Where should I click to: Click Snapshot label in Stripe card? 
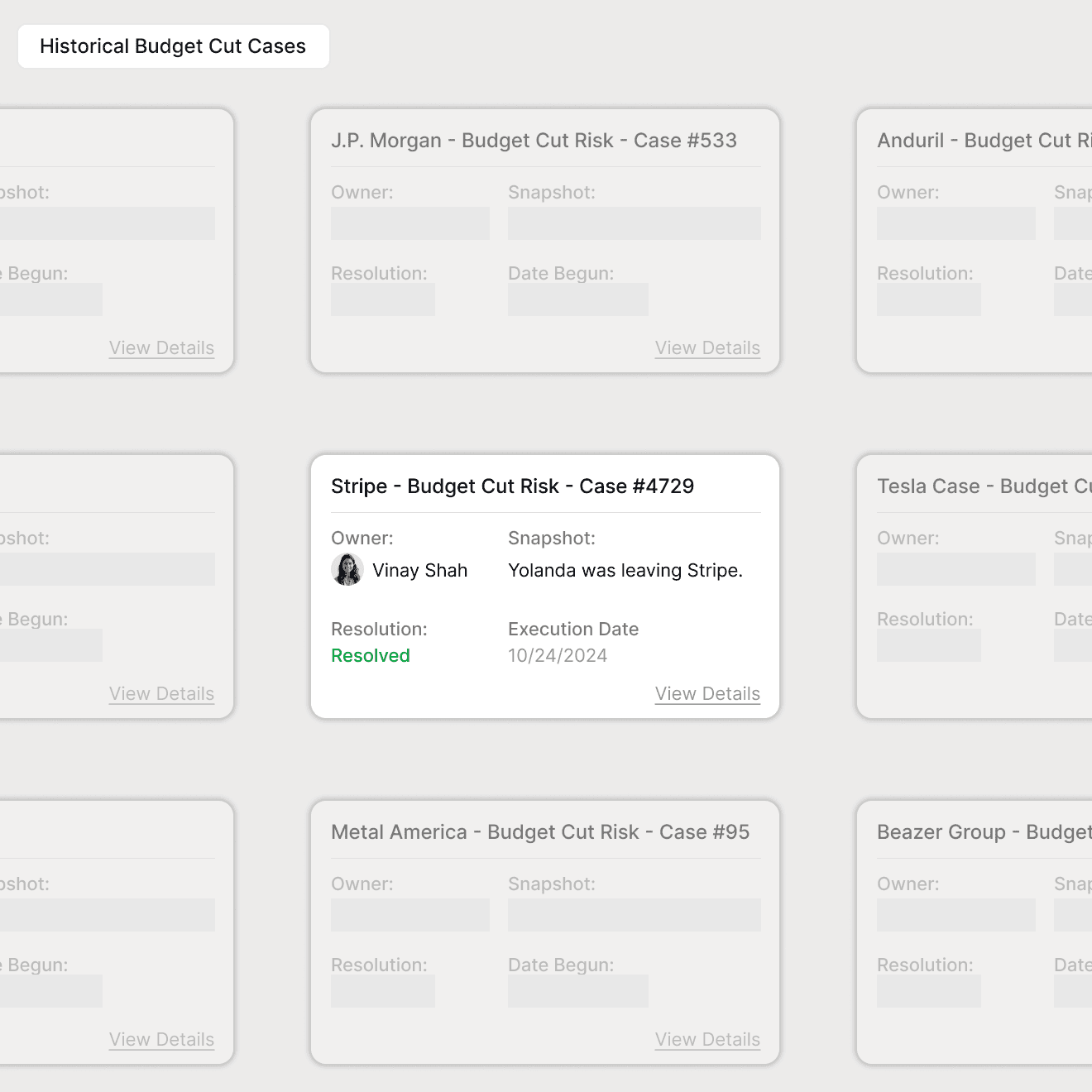[x=552, y=538]
